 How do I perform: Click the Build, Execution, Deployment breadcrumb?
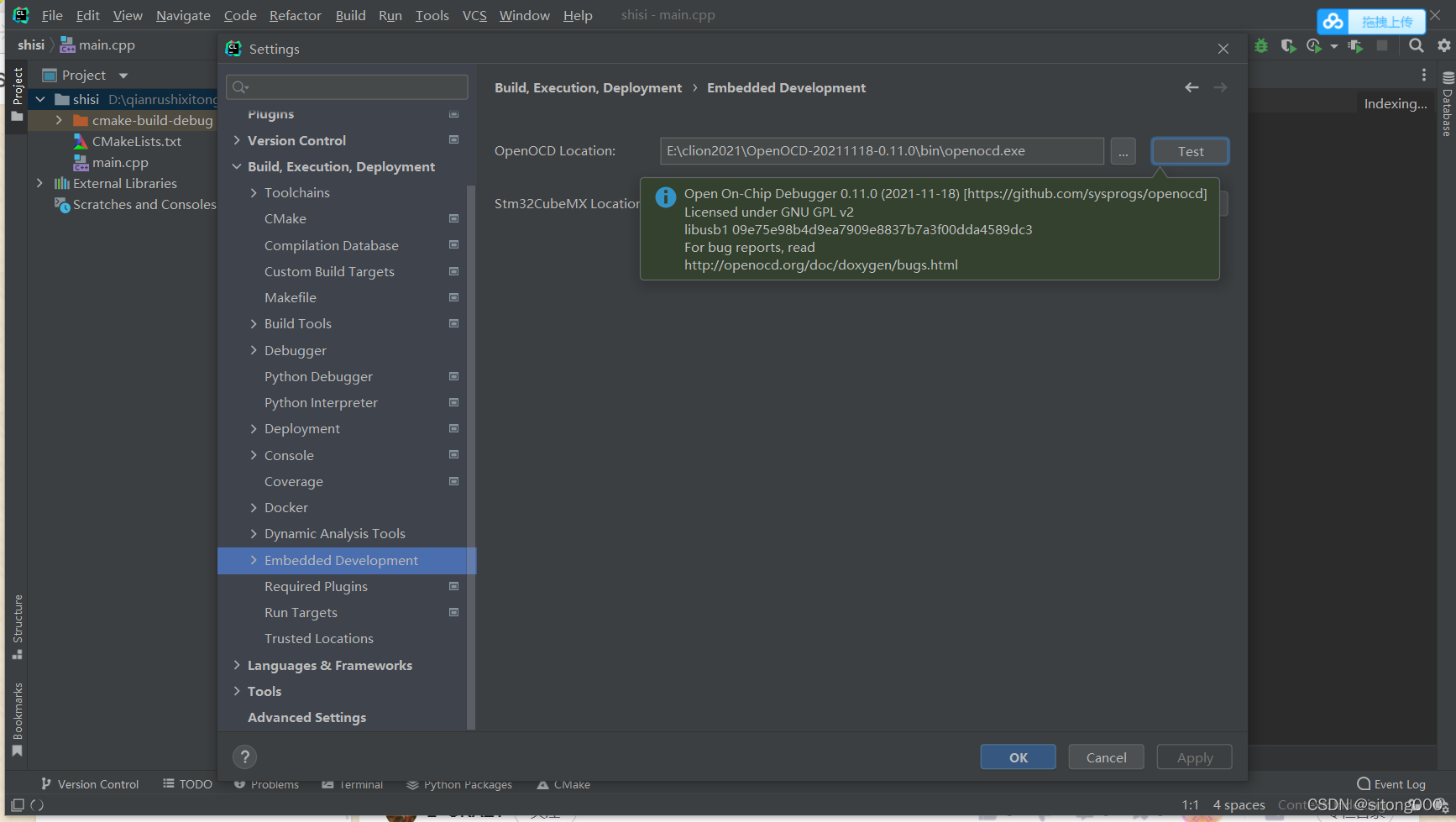588,87
